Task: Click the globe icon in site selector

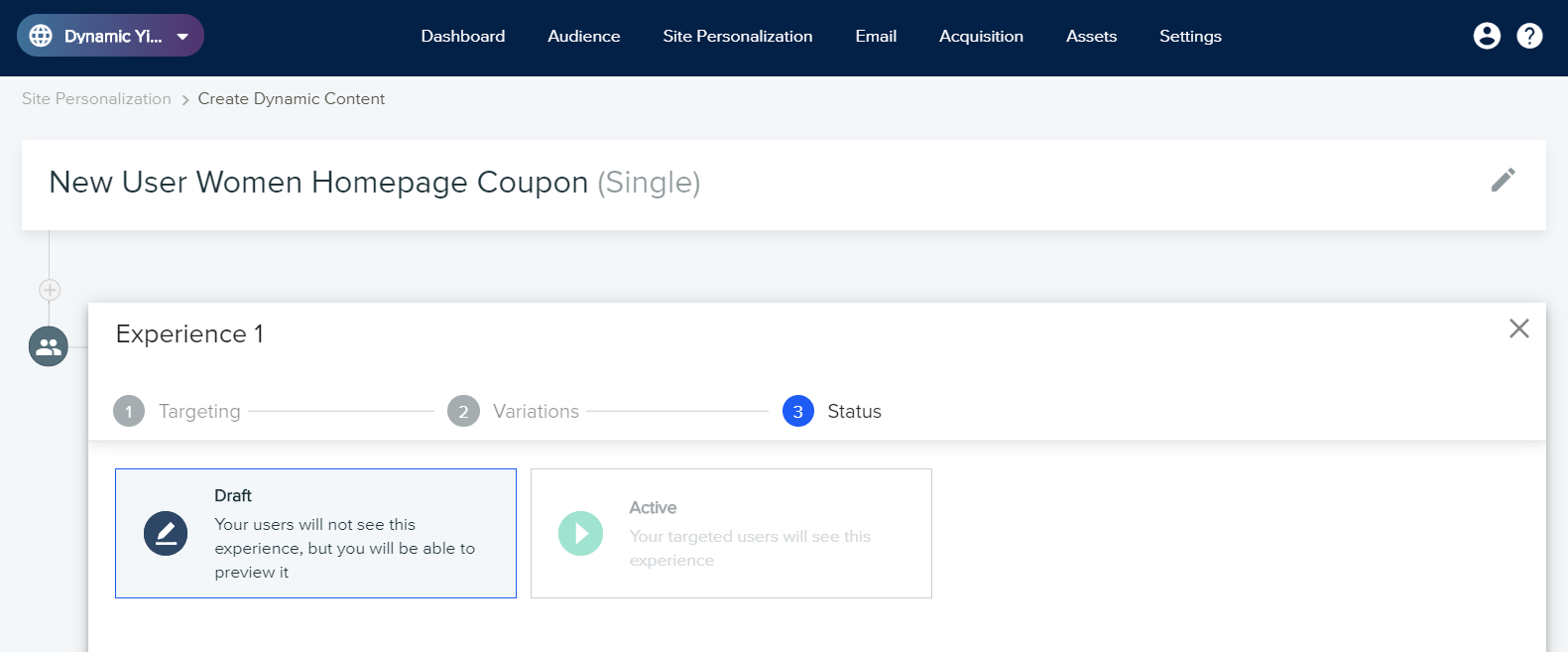Action: point(41,36)
